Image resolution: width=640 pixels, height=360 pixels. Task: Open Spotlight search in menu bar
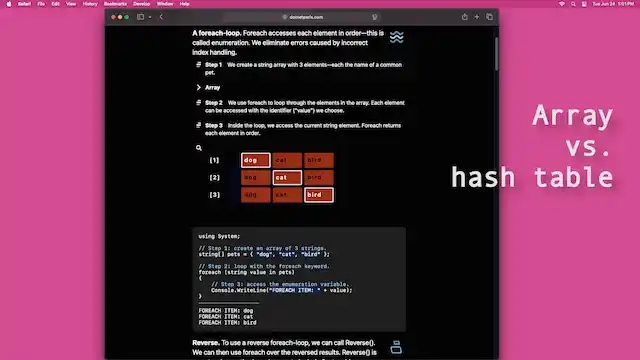[x=573, y=4]
